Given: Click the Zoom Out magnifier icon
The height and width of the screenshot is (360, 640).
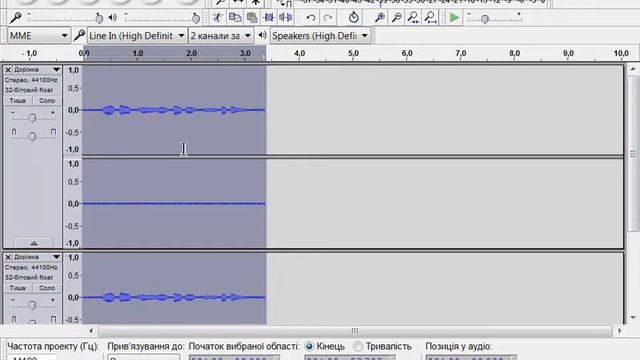Looking at the screenshot, I should 396,18.
